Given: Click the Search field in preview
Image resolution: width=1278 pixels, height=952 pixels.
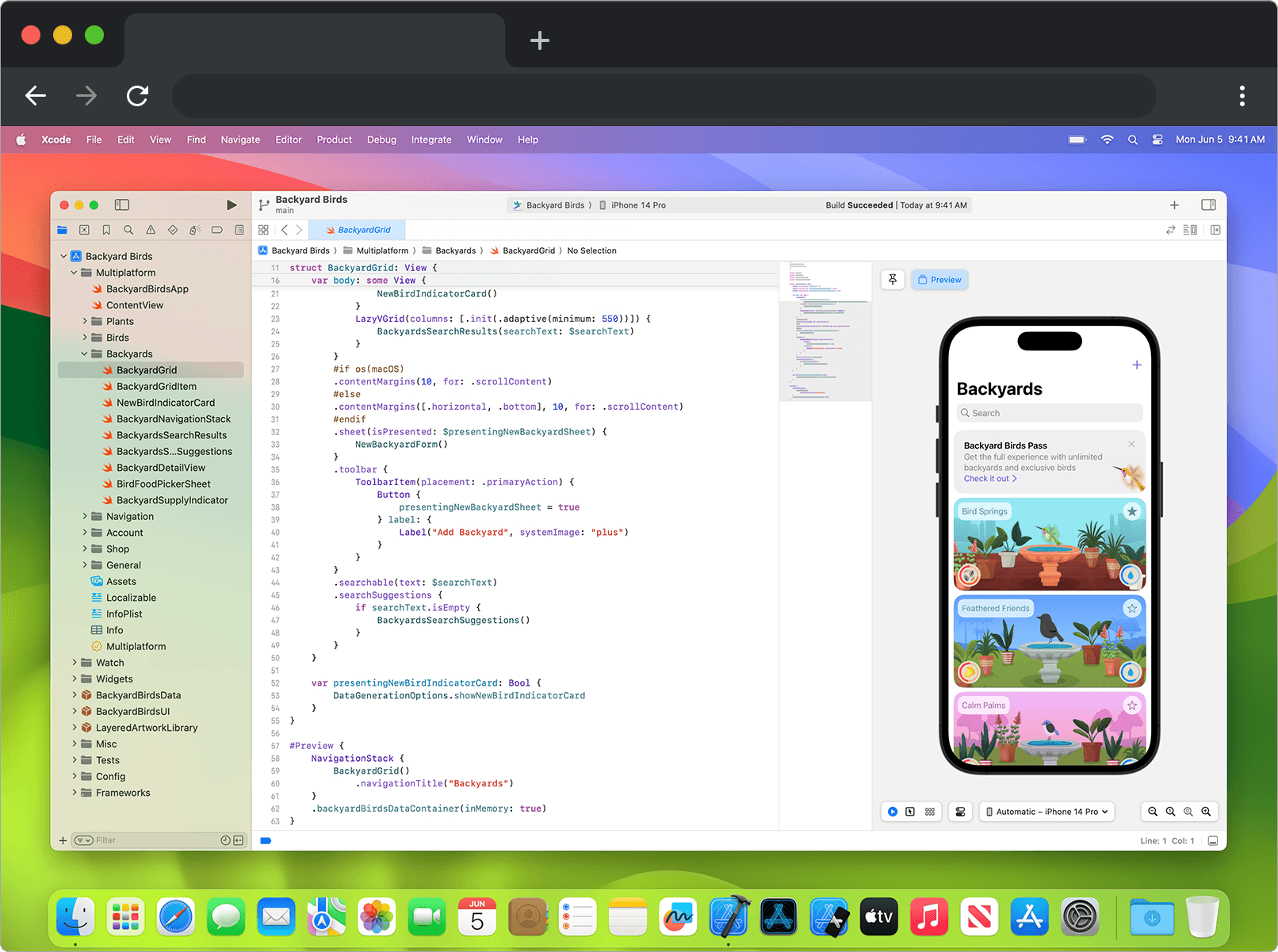Looking at the screenshot, I should (x=1050, y=413).
